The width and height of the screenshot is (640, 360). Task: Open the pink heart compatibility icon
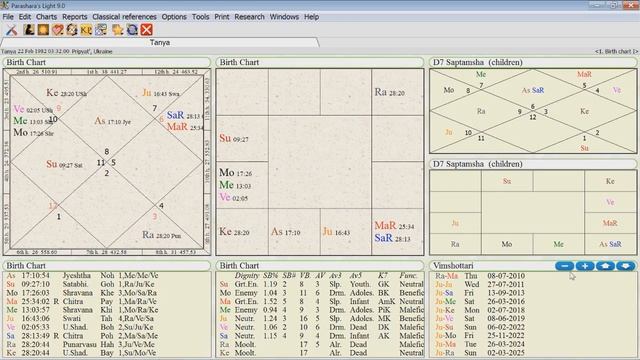click(58, 30)
